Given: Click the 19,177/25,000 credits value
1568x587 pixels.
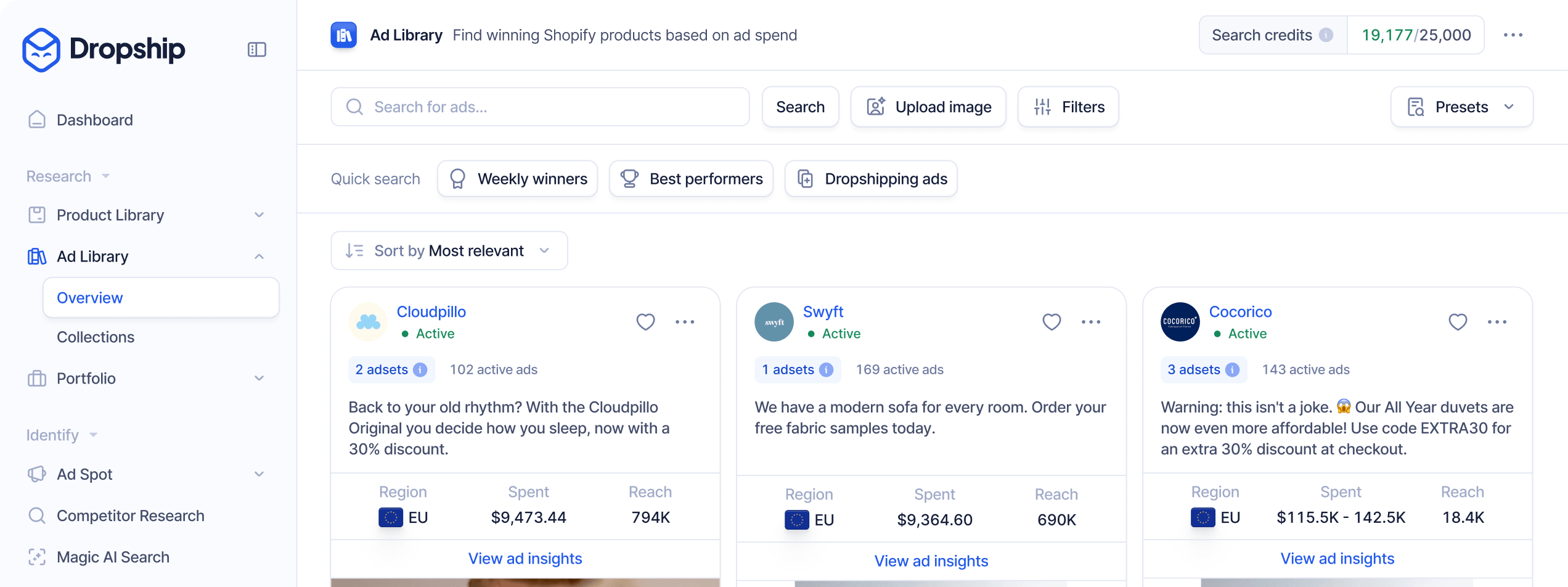Looking at the screenshot, I should [x=1416, y=35].
